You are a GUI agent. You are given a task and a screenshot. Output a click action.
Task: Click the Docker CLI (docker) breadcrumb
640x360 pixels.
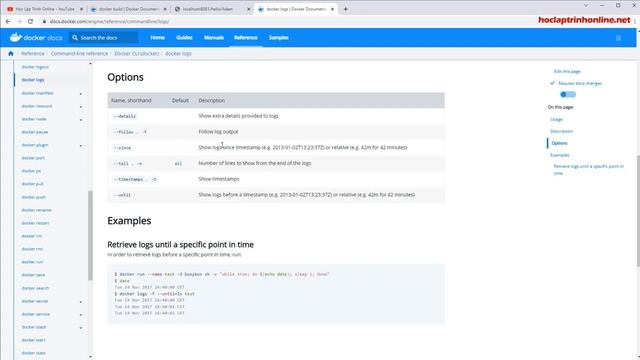tap(137, 53)
